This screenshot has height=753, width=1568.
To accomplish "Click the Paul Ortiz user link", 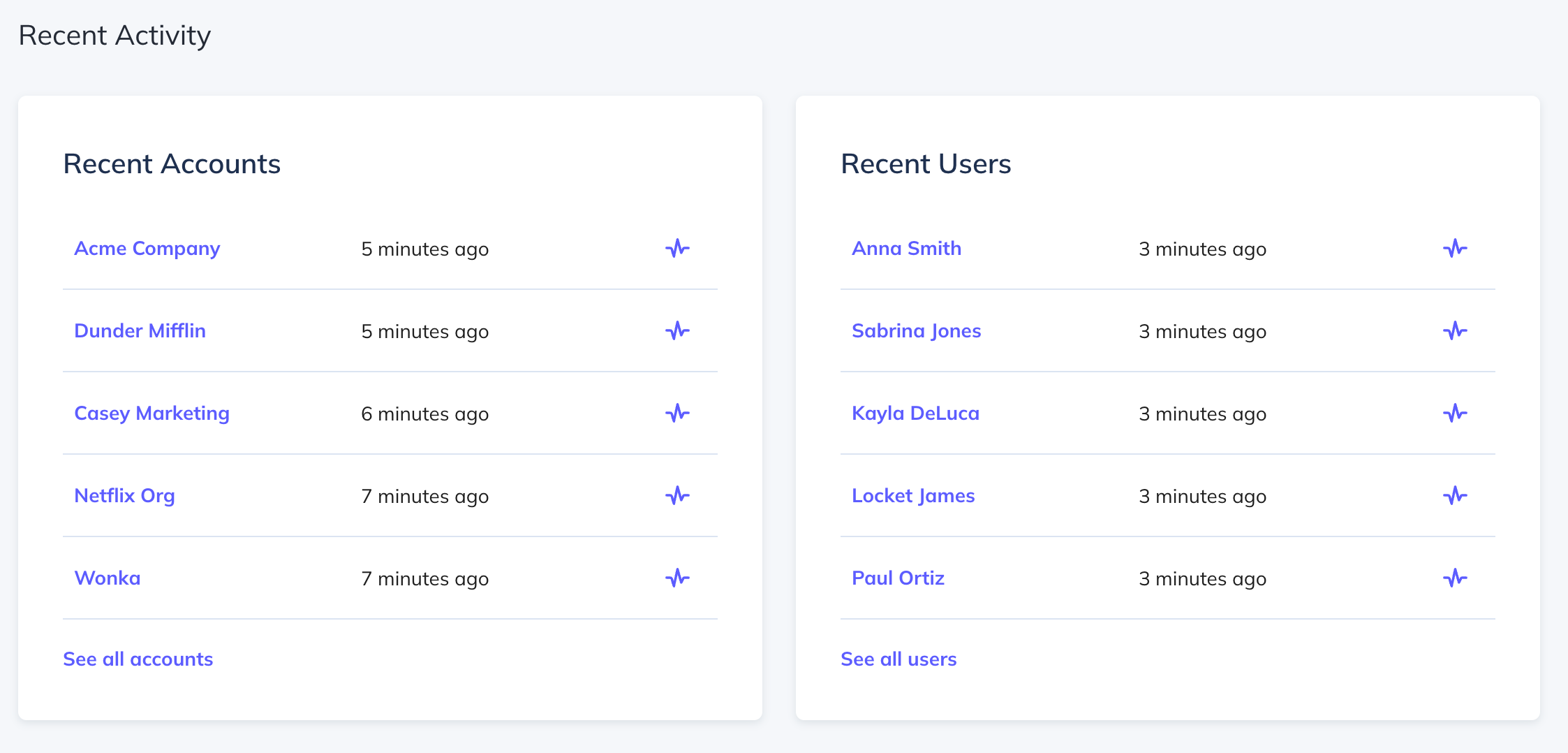I will pyautogui.click(x=898, y=578).
